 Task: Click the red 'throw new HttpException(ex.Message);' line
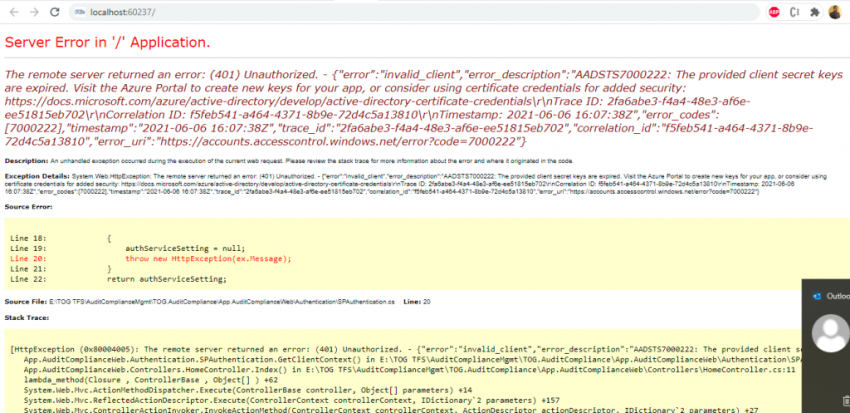[x=209, y=259]
